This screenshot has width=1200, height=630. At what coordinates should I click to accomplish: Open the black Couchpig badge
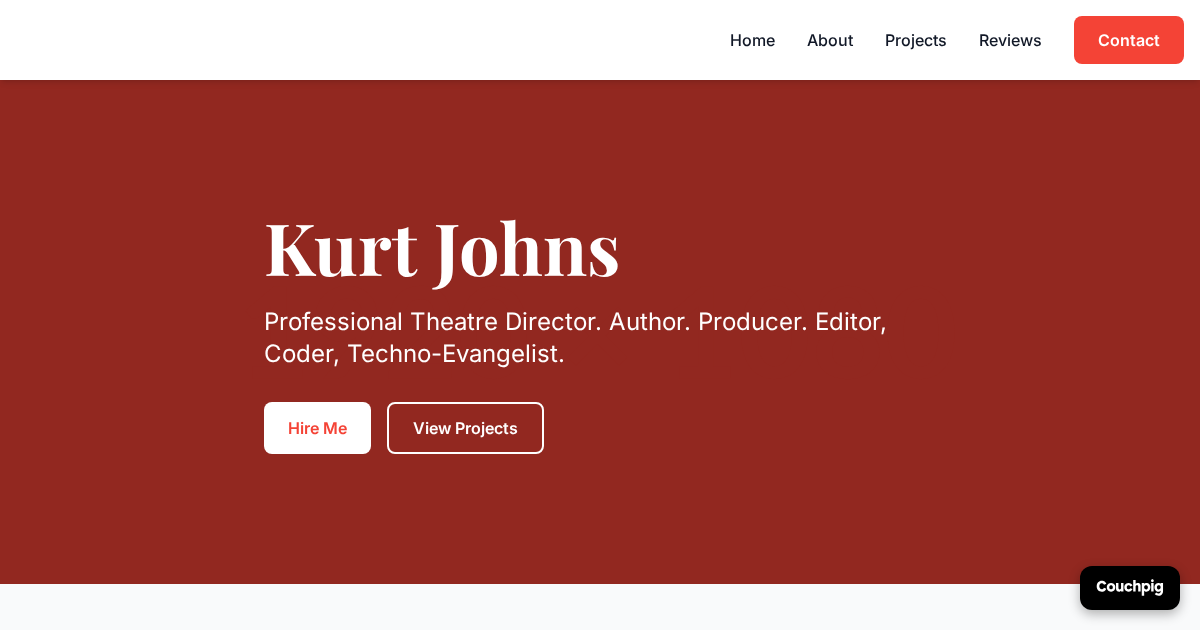coord(1129,587)
